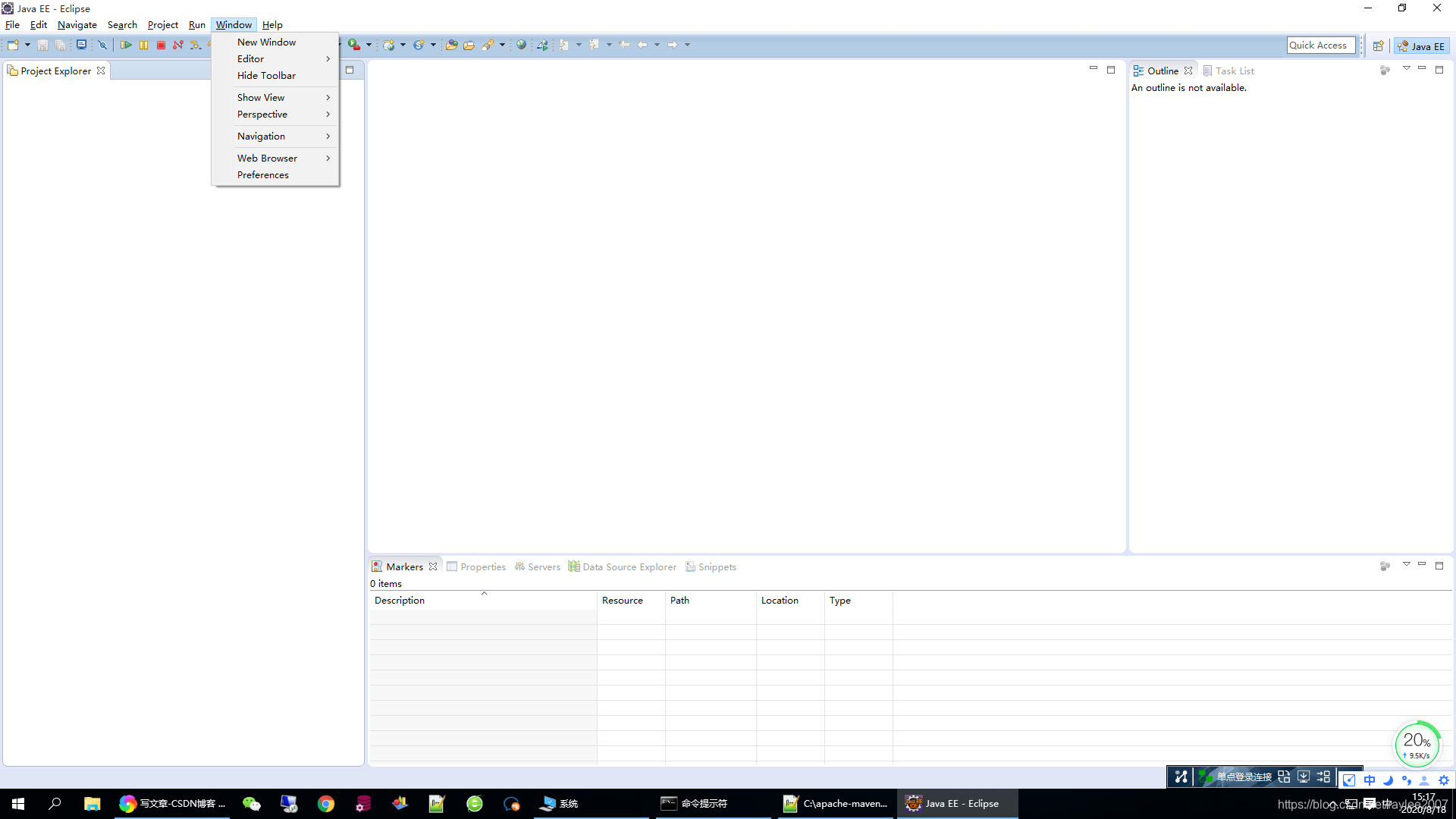Click the Search flashlight toolbar icon
Viewport: 1456px width, 819px height.
point(488,45)
